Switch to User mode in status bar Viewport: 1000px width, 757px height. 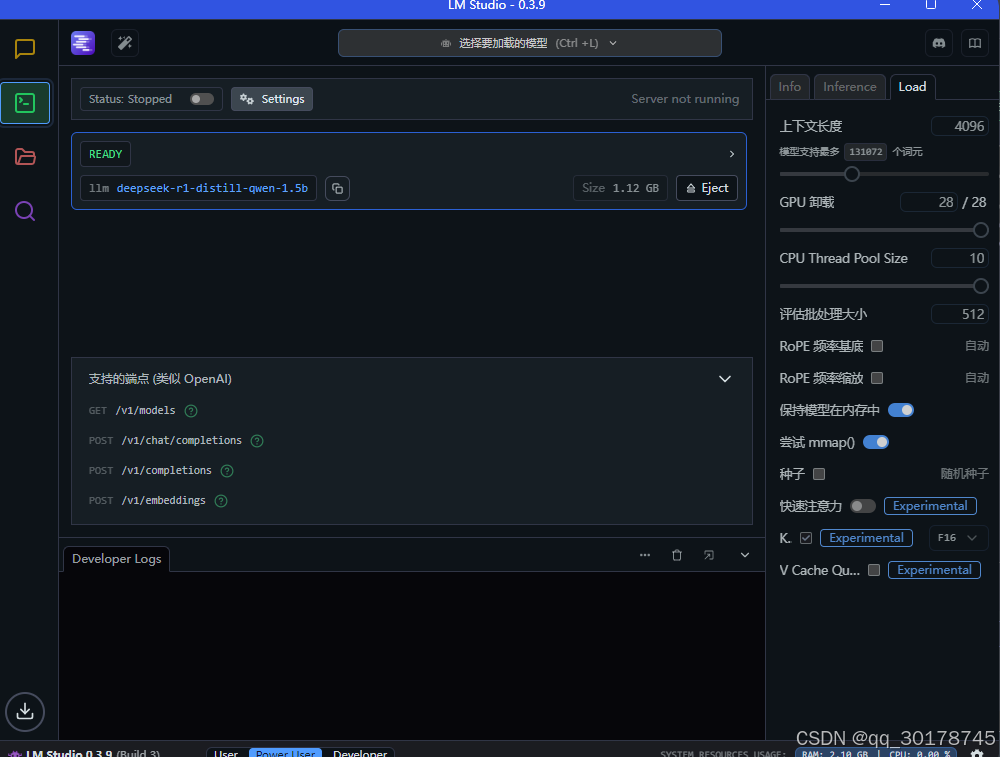(226, 753)
